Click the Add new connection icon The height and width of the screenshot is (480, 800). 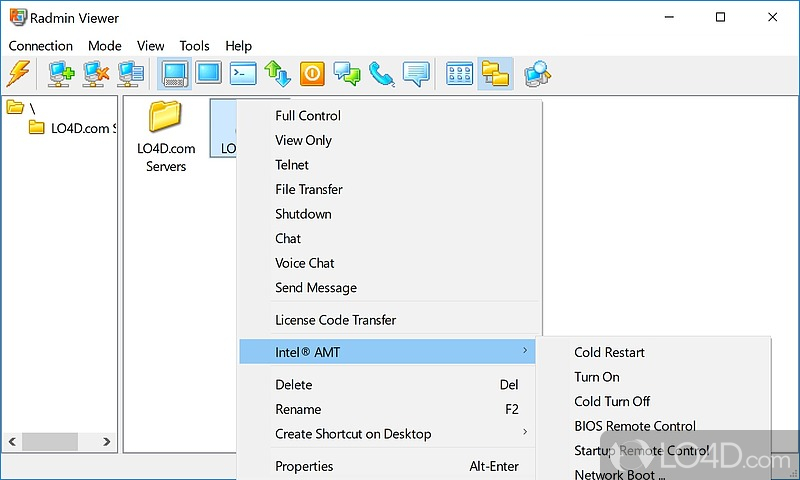point(61,74)
